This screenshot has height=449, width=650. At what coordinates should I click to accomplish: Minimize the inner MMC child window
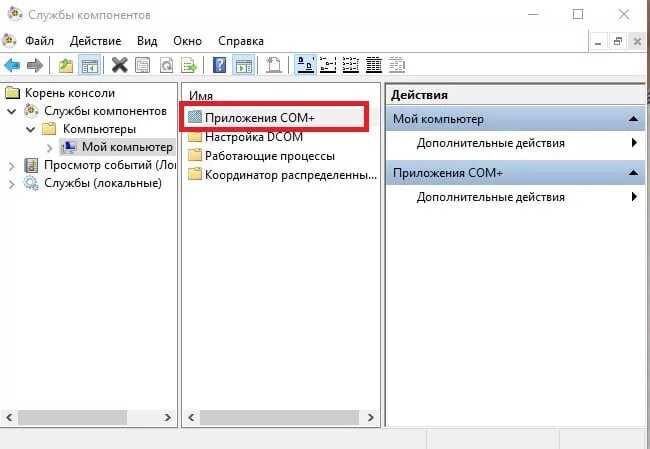pyautogui.click(x=599, y=42)
